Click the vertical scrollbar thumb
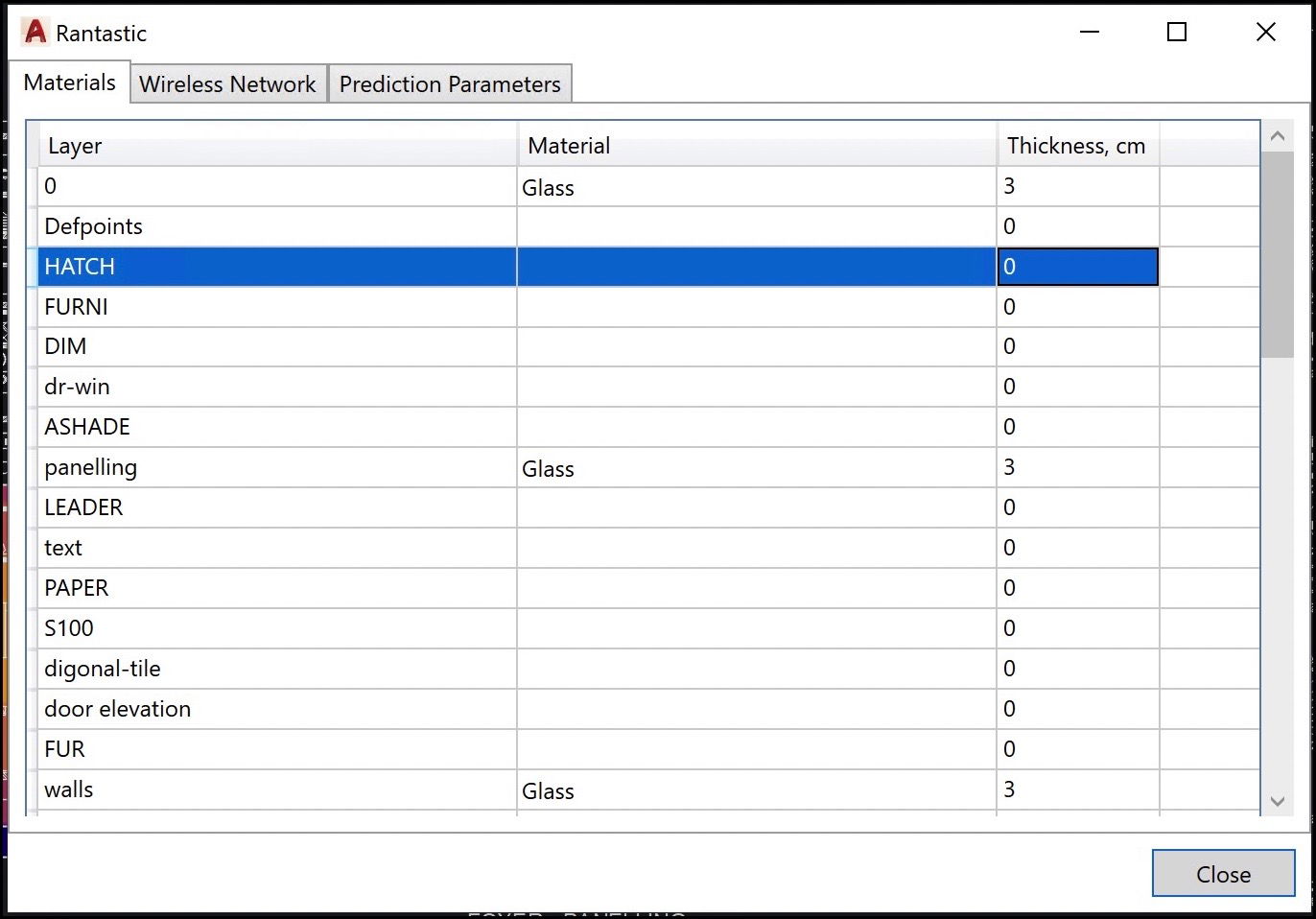The image size is (1316, 919). (x=1277, y=254)
